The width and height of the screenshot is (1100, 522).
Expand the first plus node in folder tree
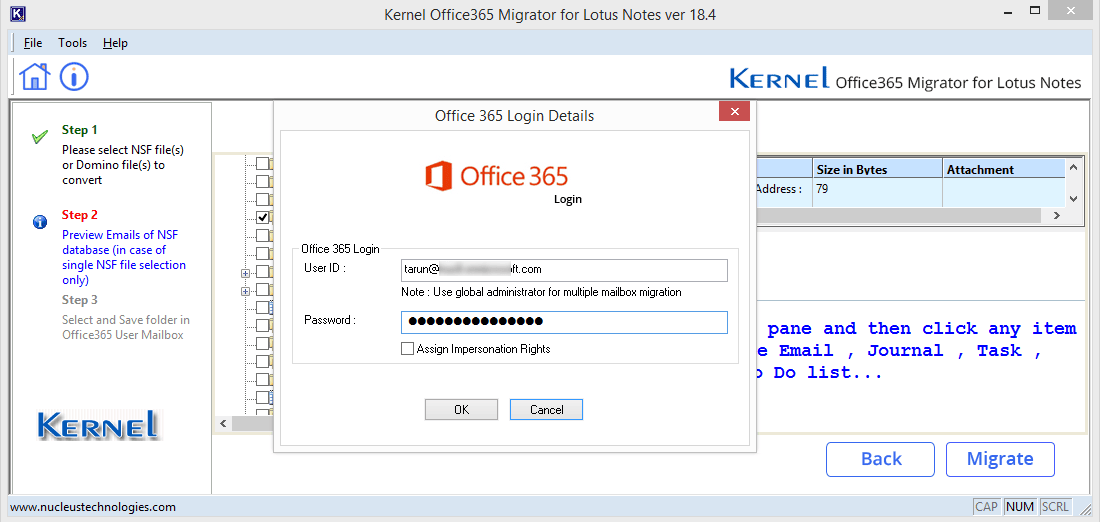click(x=246, y=273)
